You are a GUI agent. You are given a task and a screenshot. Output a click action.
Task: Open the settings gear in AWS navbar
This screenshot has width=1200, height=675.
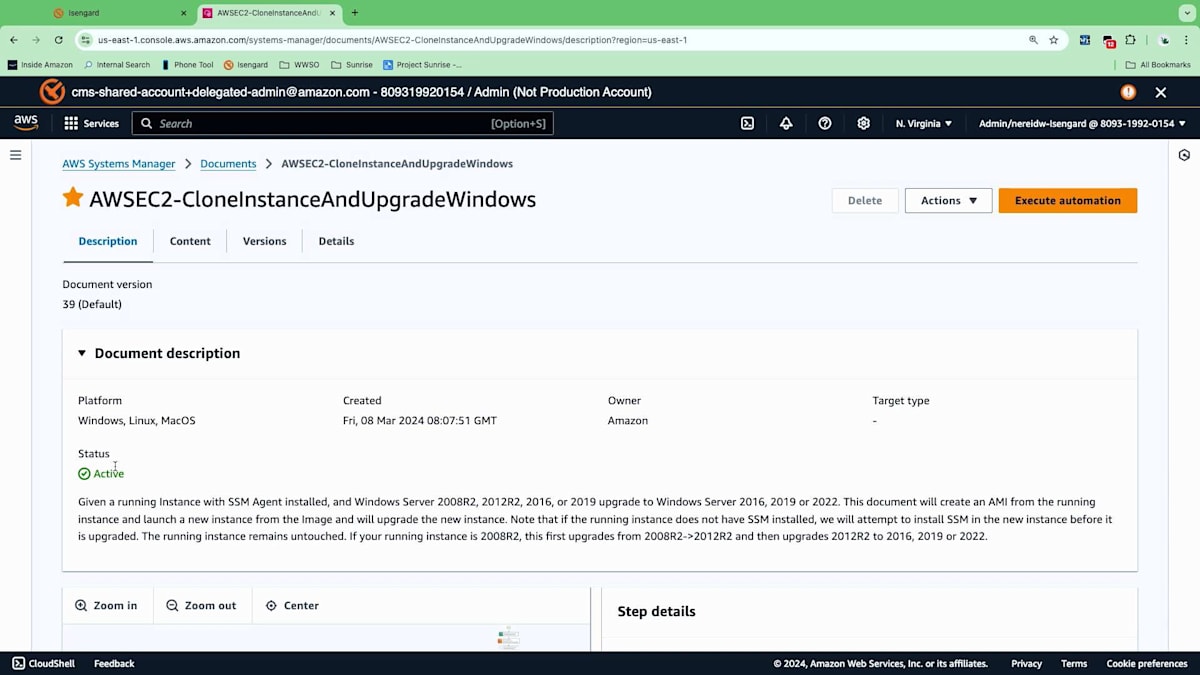point(863,123)
